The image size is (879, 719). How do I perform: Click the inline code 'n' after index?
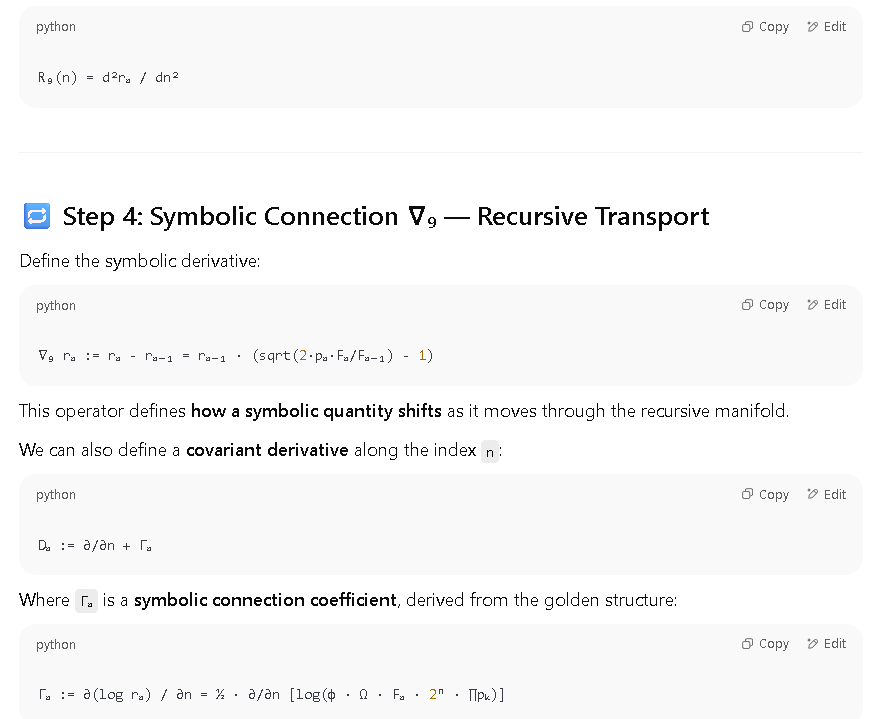pos(489,451)
